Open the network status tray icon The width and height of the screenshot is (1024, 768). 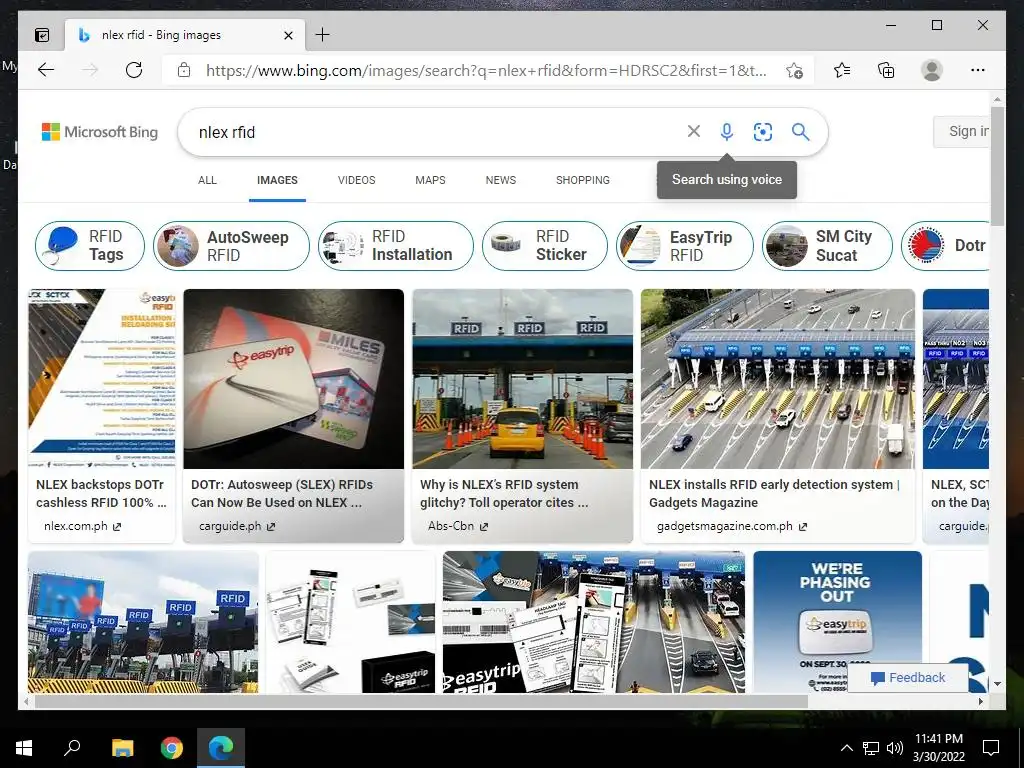tap(871, 748)
